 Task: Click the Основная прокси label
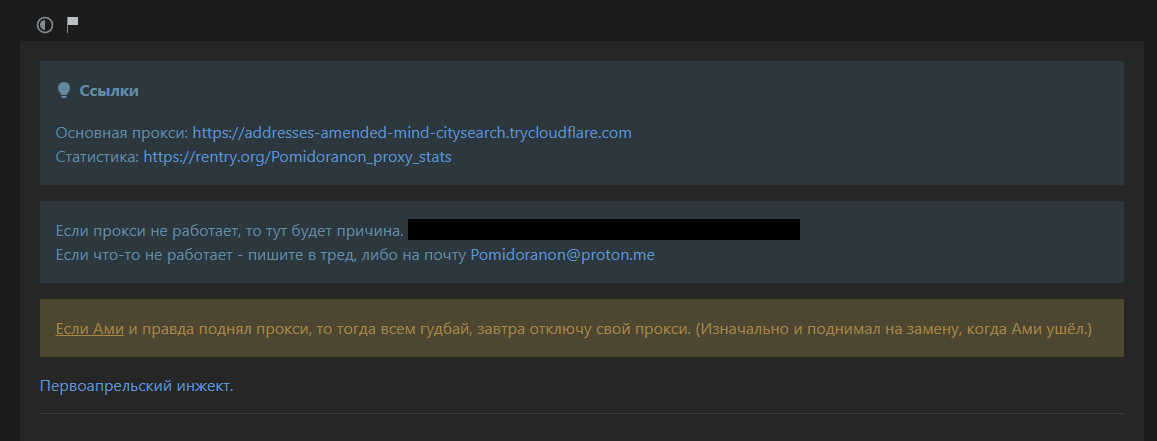click(122, 133)
